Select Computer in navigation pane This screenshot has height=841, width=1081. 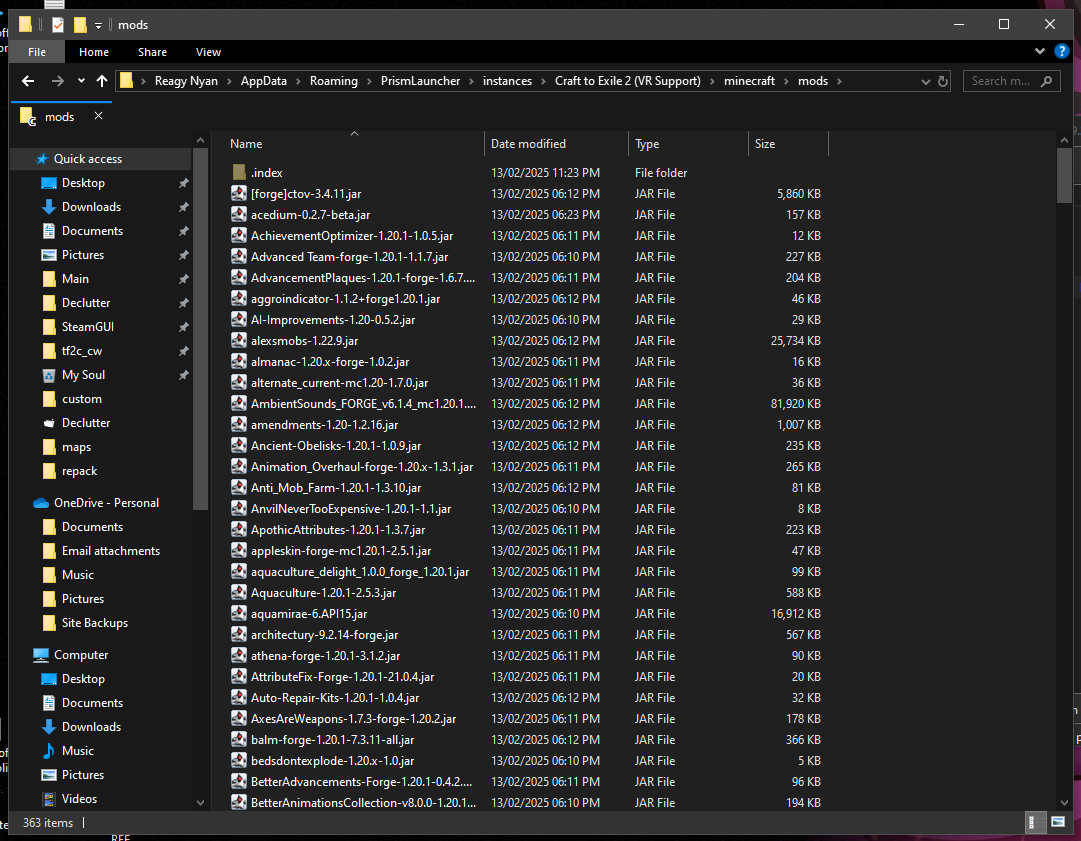(x=81, y=655)
